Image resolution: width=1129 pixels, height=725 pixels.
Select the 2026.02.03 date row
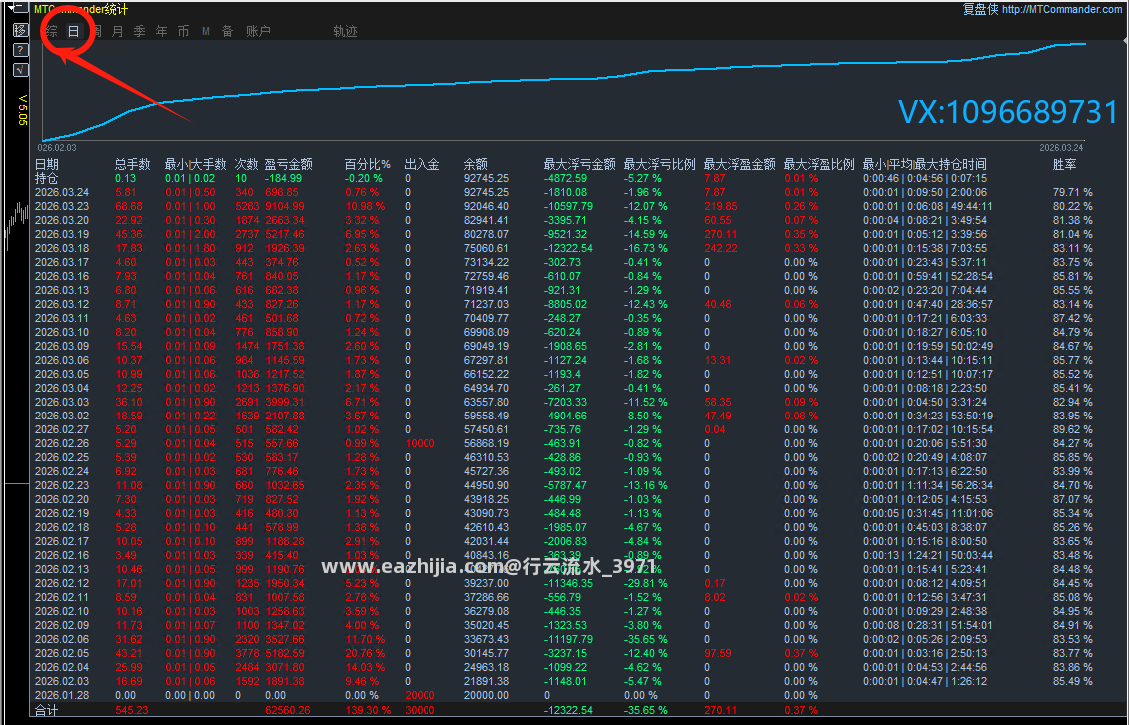click(564, 681)
